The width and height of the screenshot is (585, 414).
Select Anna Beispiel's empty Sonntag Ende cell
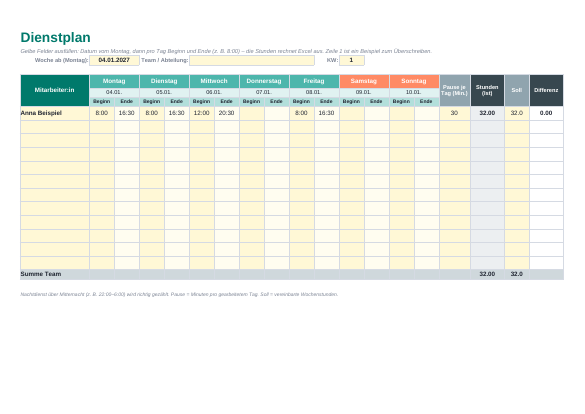[x=427, y=113]
